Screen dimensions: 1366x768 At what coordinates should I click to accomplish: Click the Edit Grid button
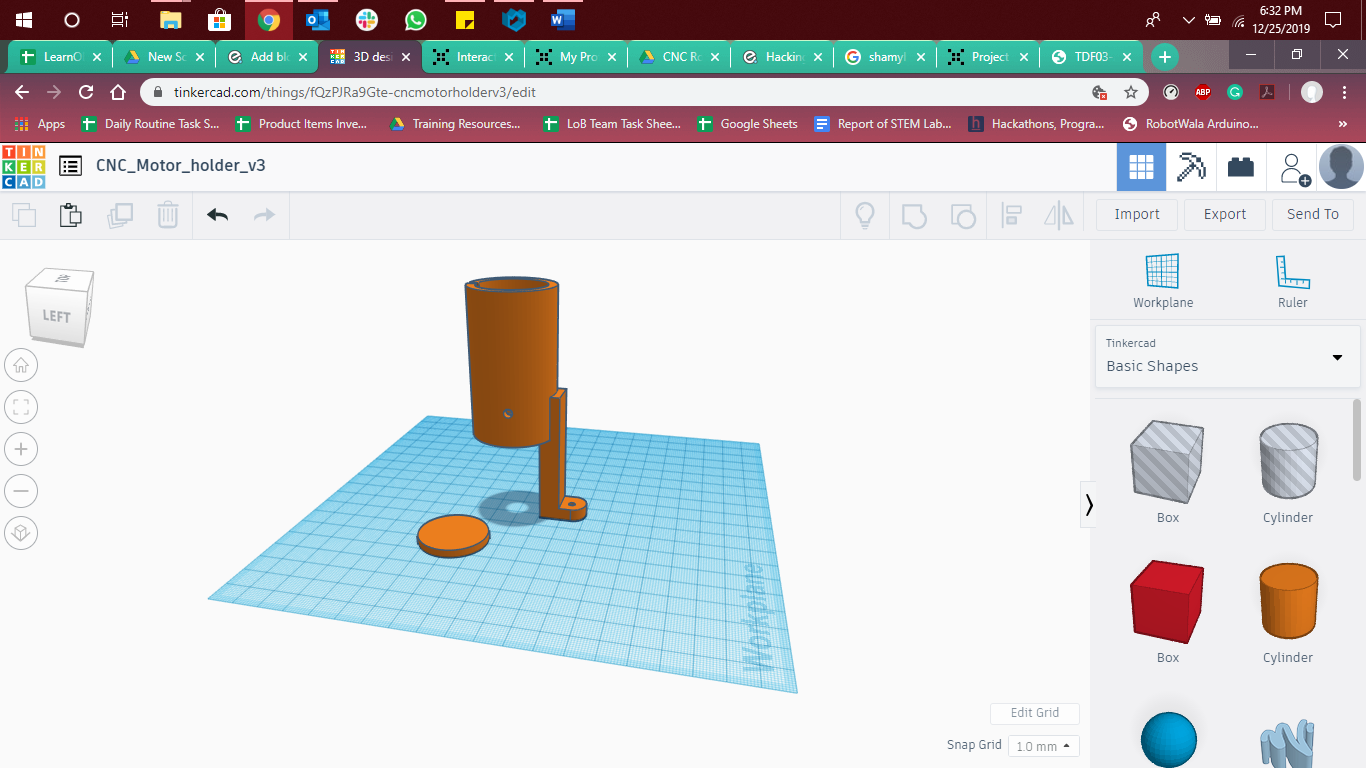tap(1035, 713)
